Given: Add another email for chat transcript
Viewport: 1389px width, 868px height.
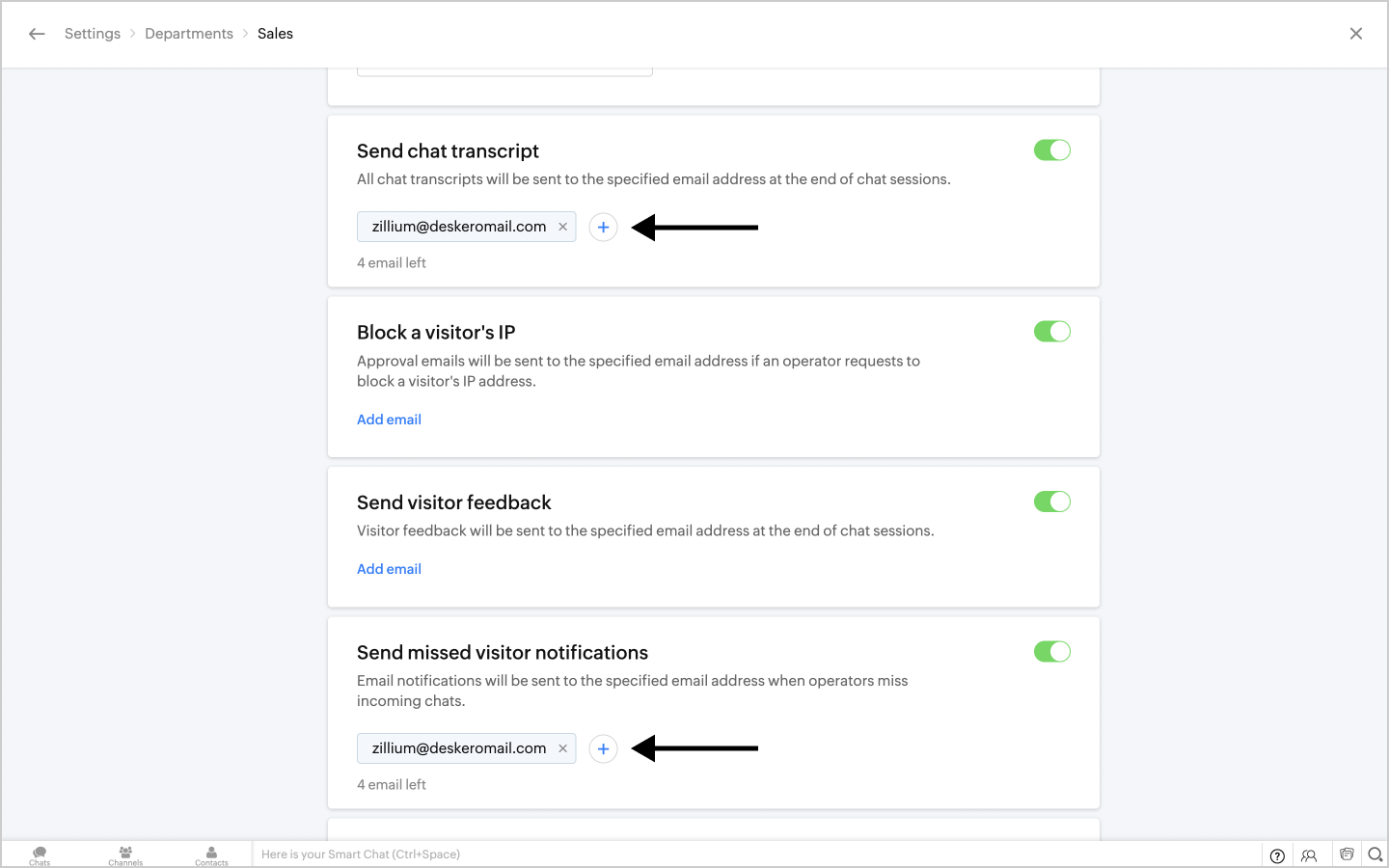Looking at the screenshot, I should pos(603,228).
